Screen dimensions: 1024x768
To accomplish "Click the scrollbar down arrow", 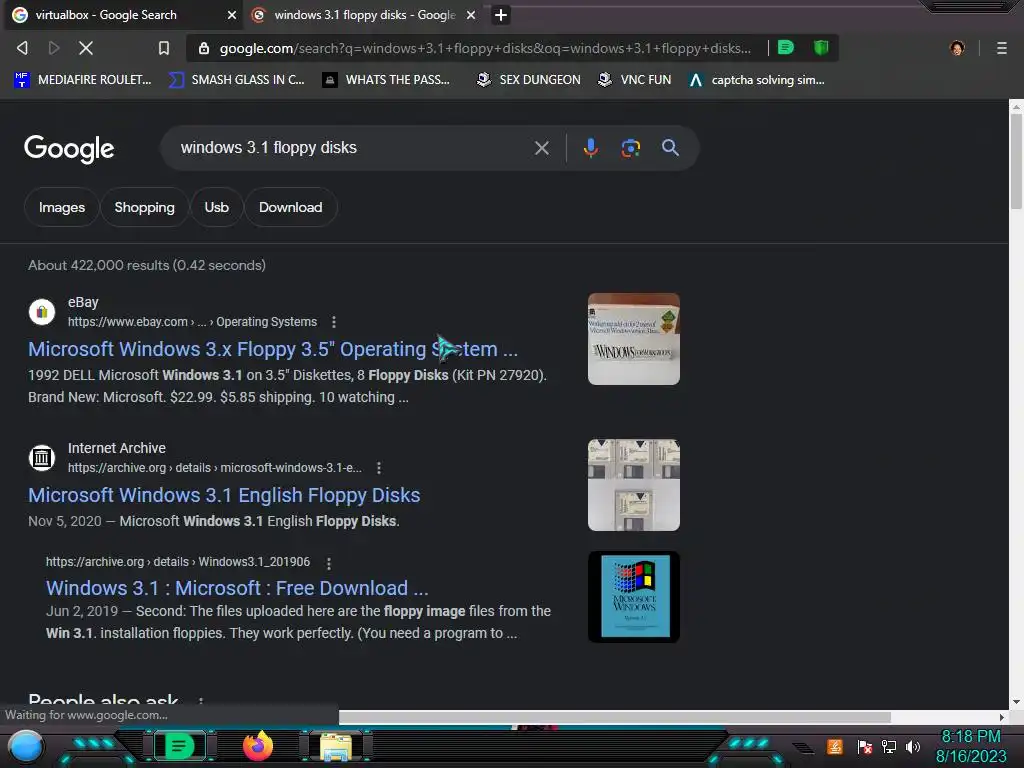I will (1016, 702).
